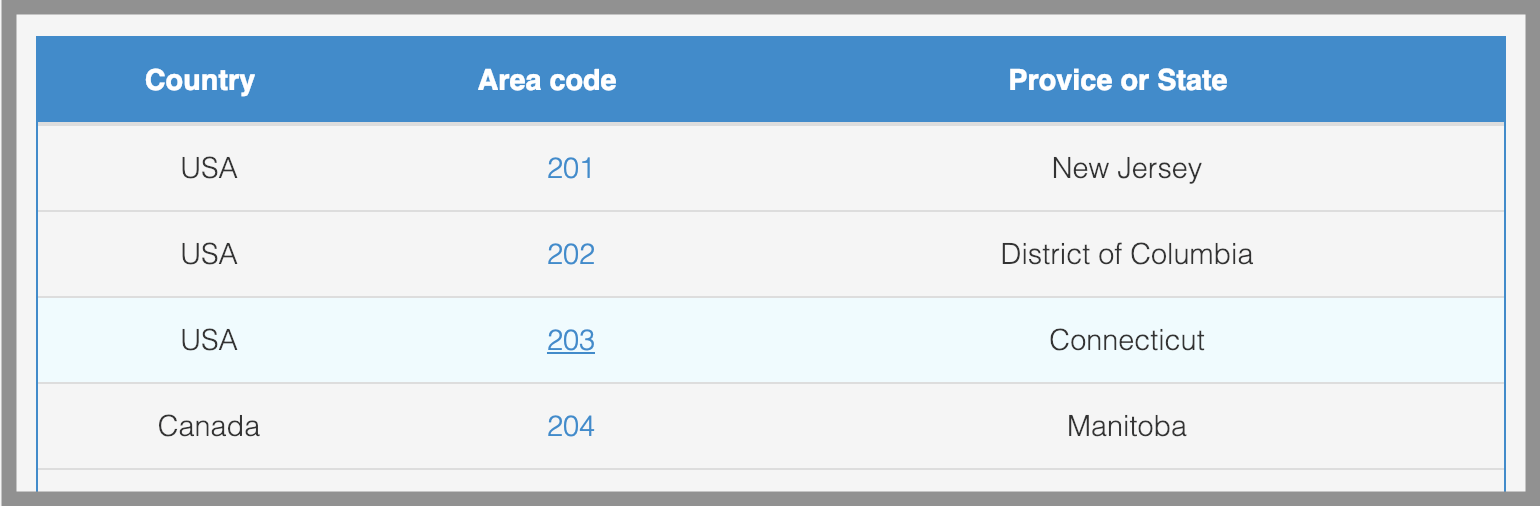Click empty space between 201 and New Jersey
1540x506 pixels.
[820, 168]
